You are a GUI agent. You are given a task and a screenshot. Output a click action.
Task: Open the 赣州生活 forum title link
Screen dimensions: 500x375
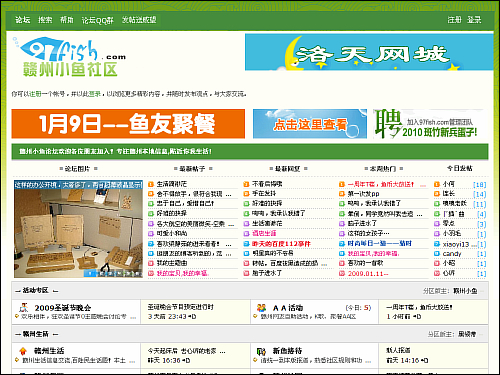pos(49,351)
